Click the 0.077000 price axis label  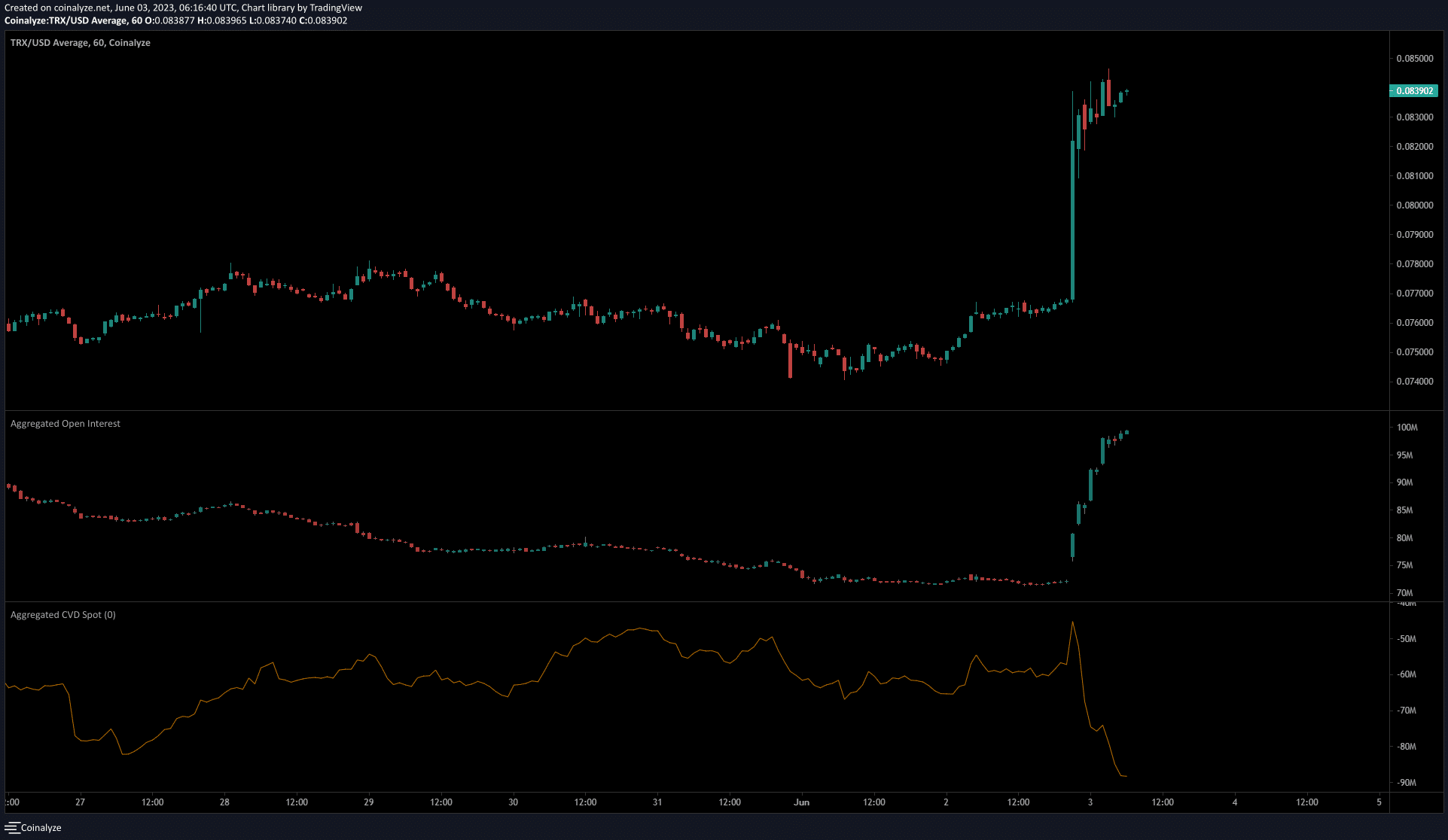[x=1415, y=294]
